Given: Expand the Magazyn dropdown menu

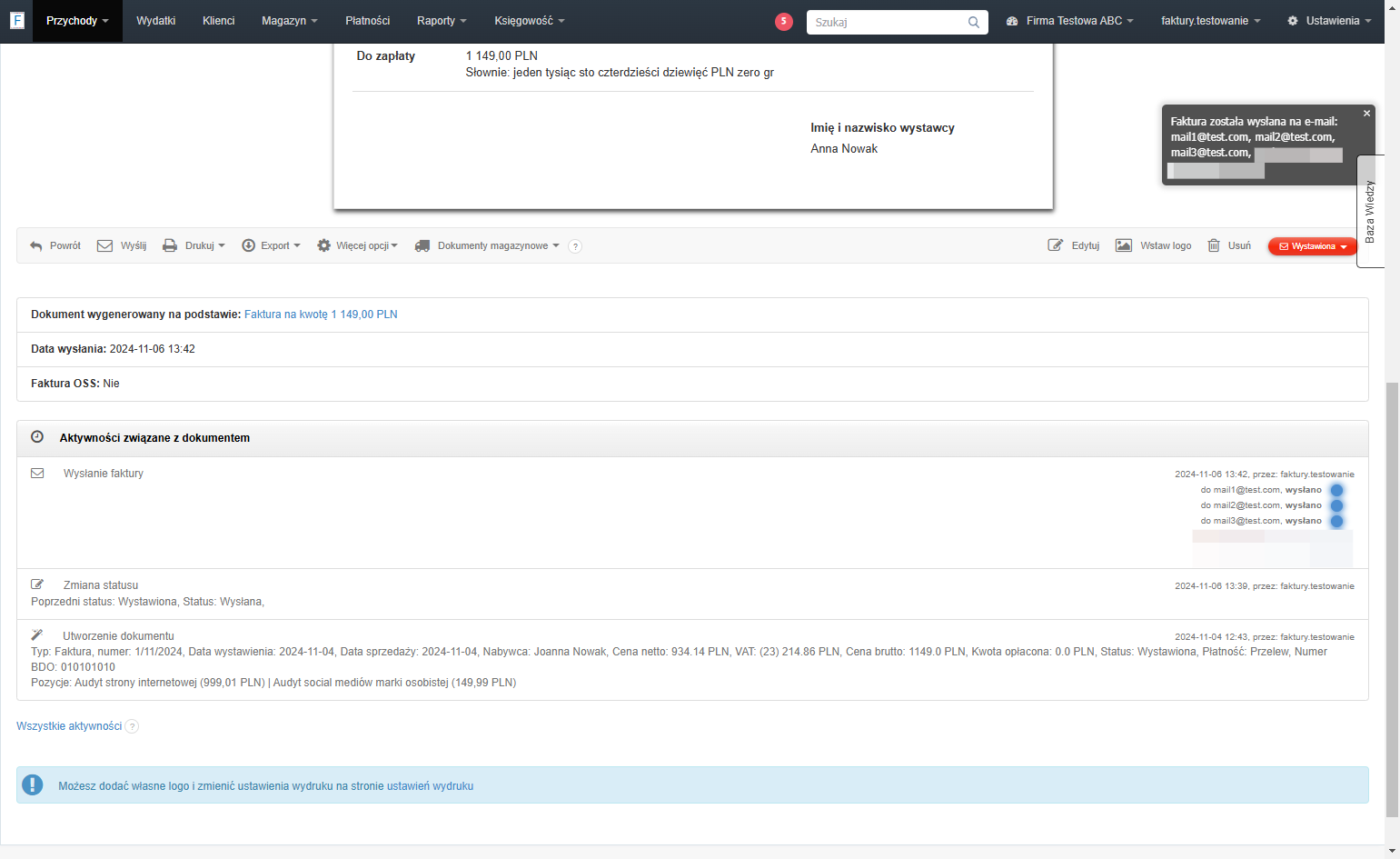Looking at the screenshot, I should (289, 21).
